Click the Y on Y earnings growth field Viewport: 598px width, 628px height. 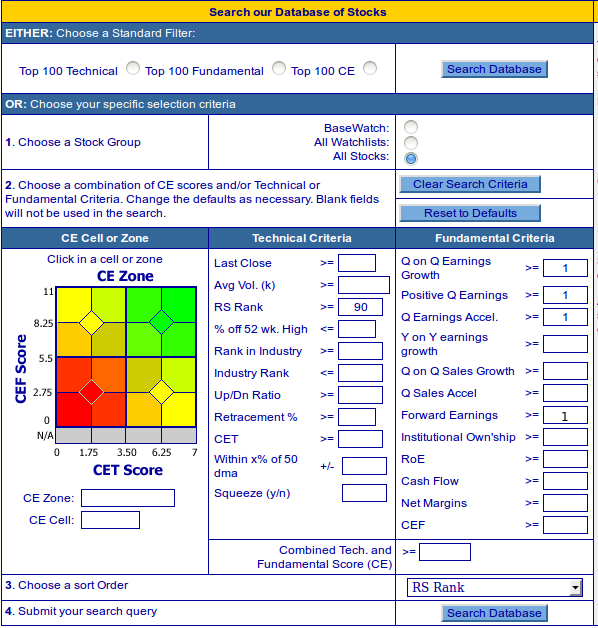pyautogui.click(x=565, y=344)
